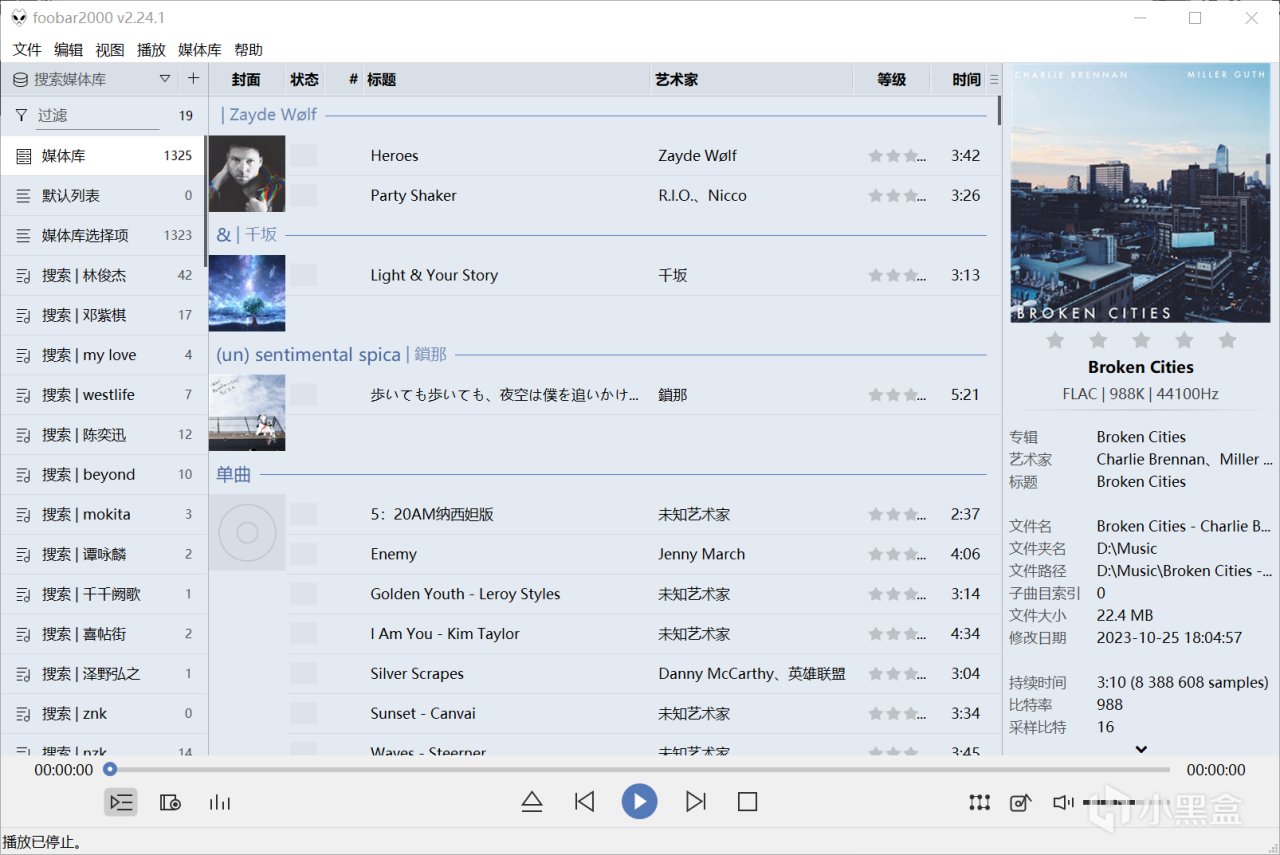Click the Broken Cities album cover art
Screen dimensions: 1280x855
pos(1141,194)
